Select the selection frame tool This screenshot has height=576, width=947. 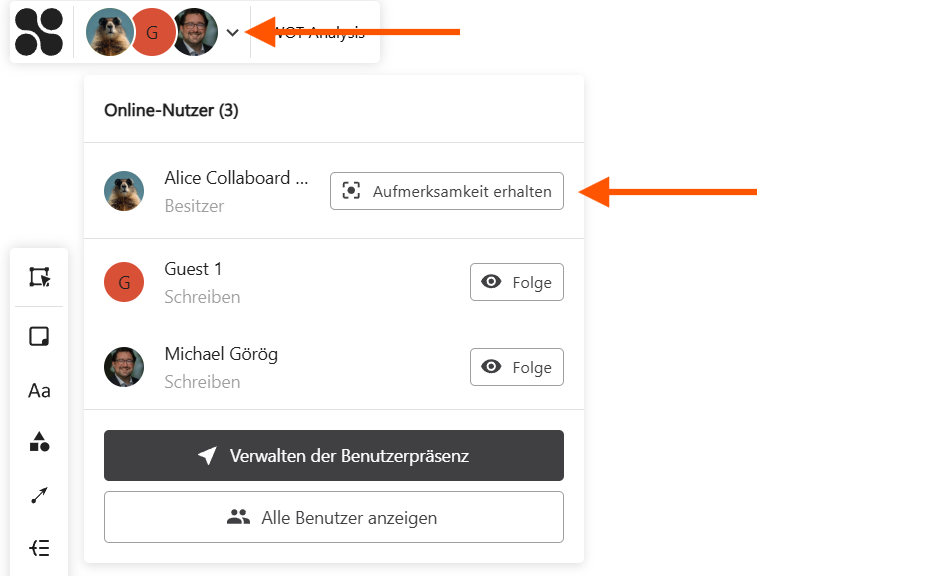point(39,277)
